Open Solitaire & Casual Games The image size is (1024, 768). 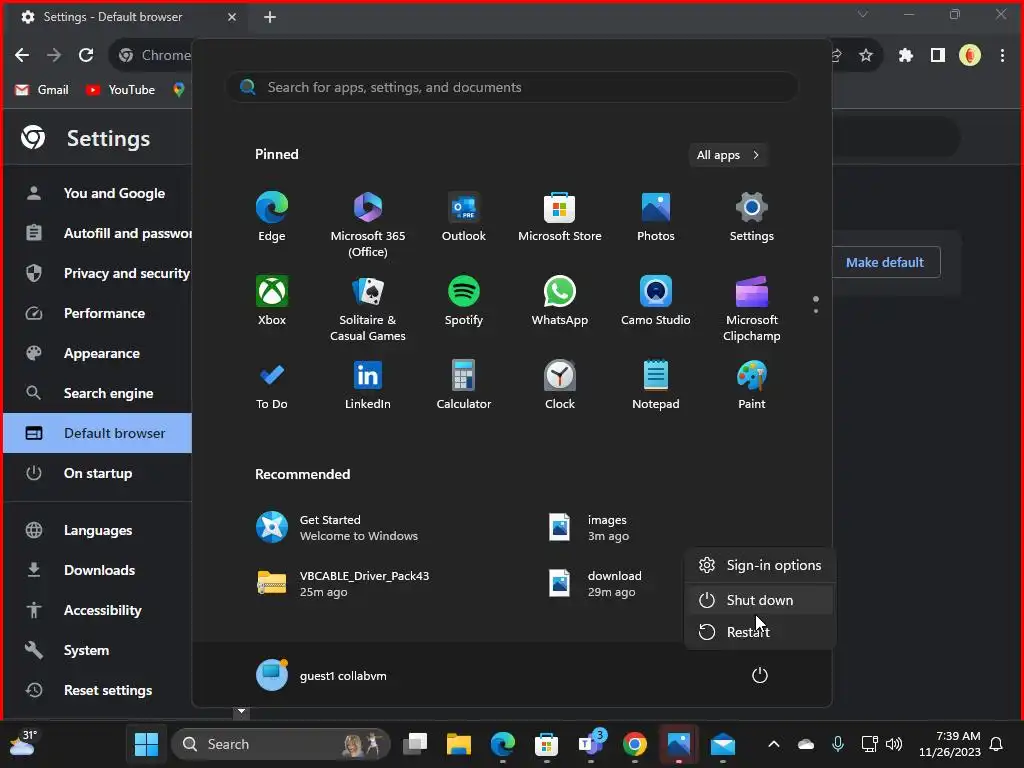[x=368, y=308]
